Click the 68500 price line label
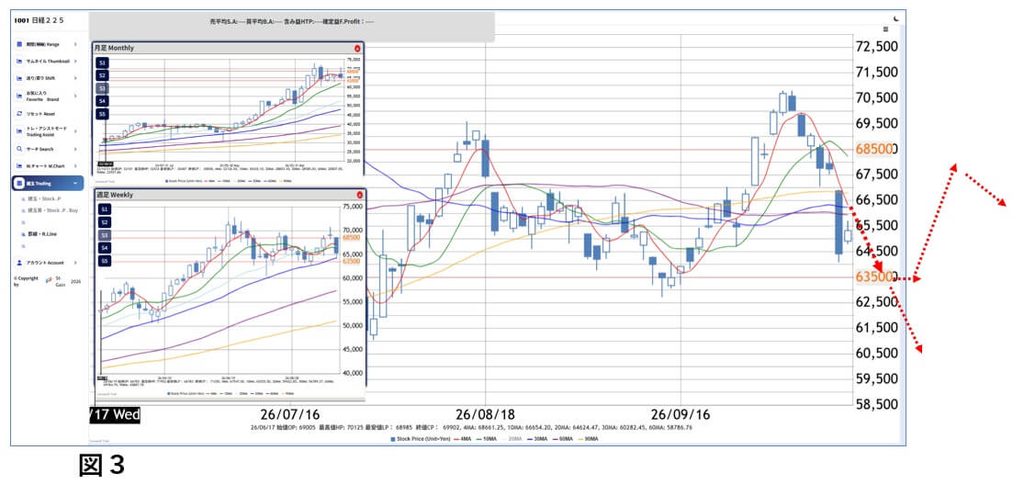 [874, 149]
